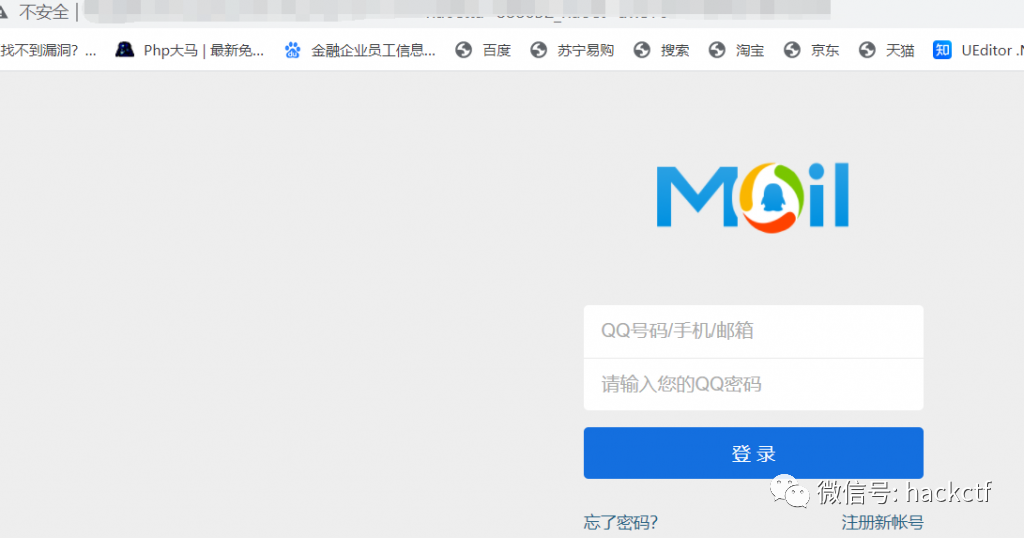Focus the 请输入您的QQ密码 password field
Screen dimensions: 1024x538
(x=754, y=385)
